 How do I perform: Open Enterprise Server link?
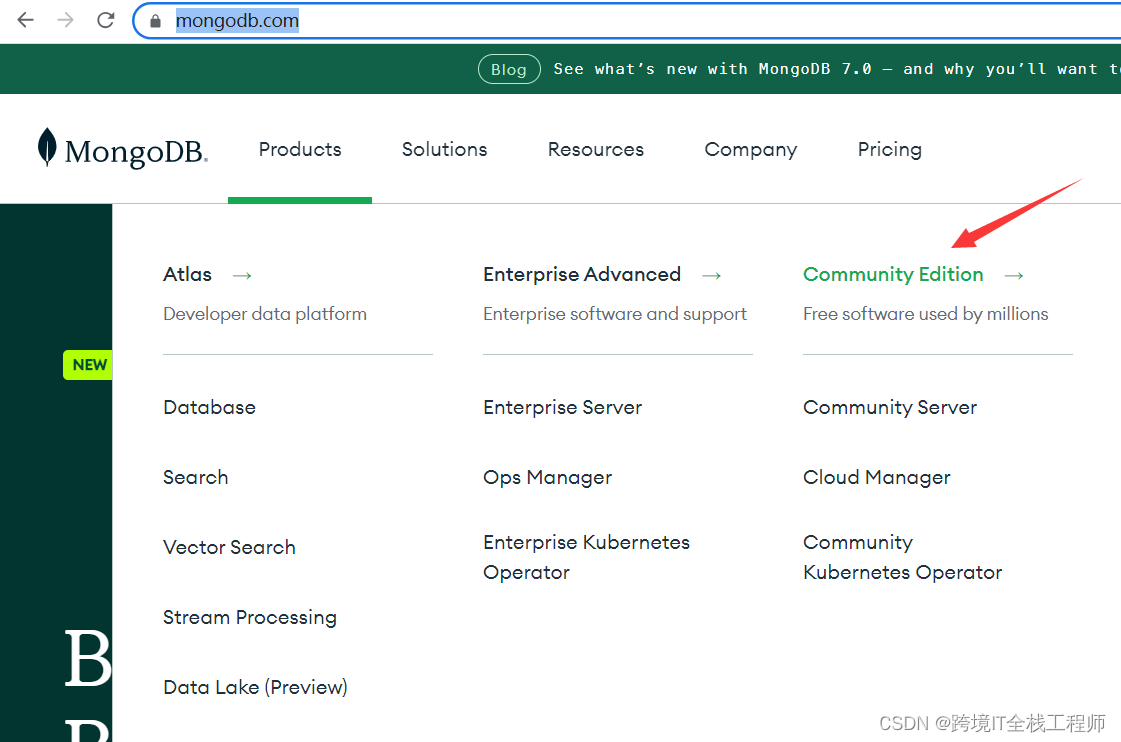coord(563,407)
